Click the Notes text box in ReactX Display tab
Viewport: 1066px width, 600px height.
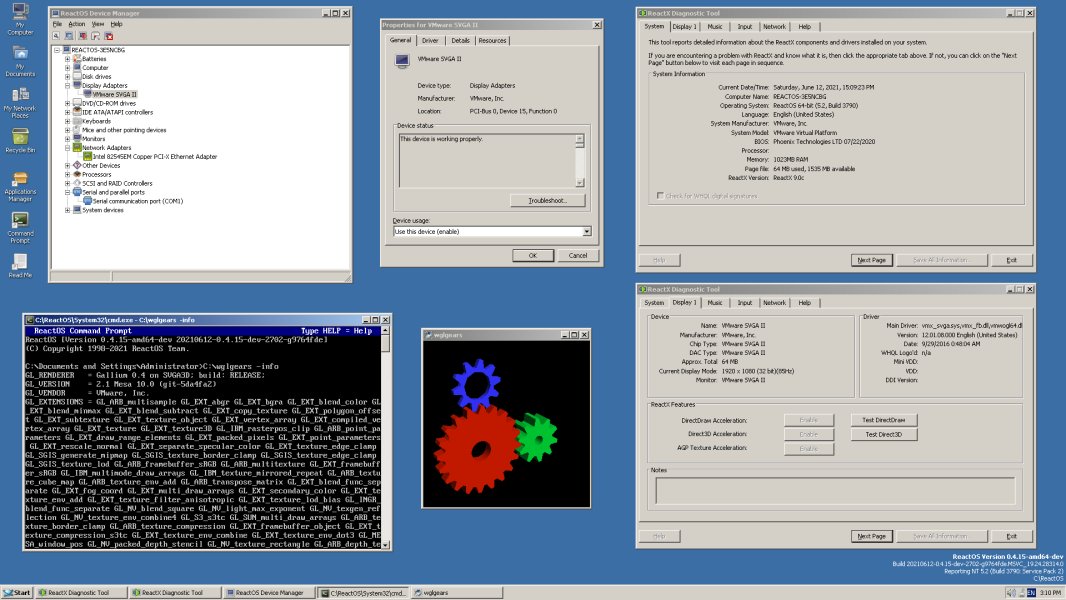coord(835,491)
